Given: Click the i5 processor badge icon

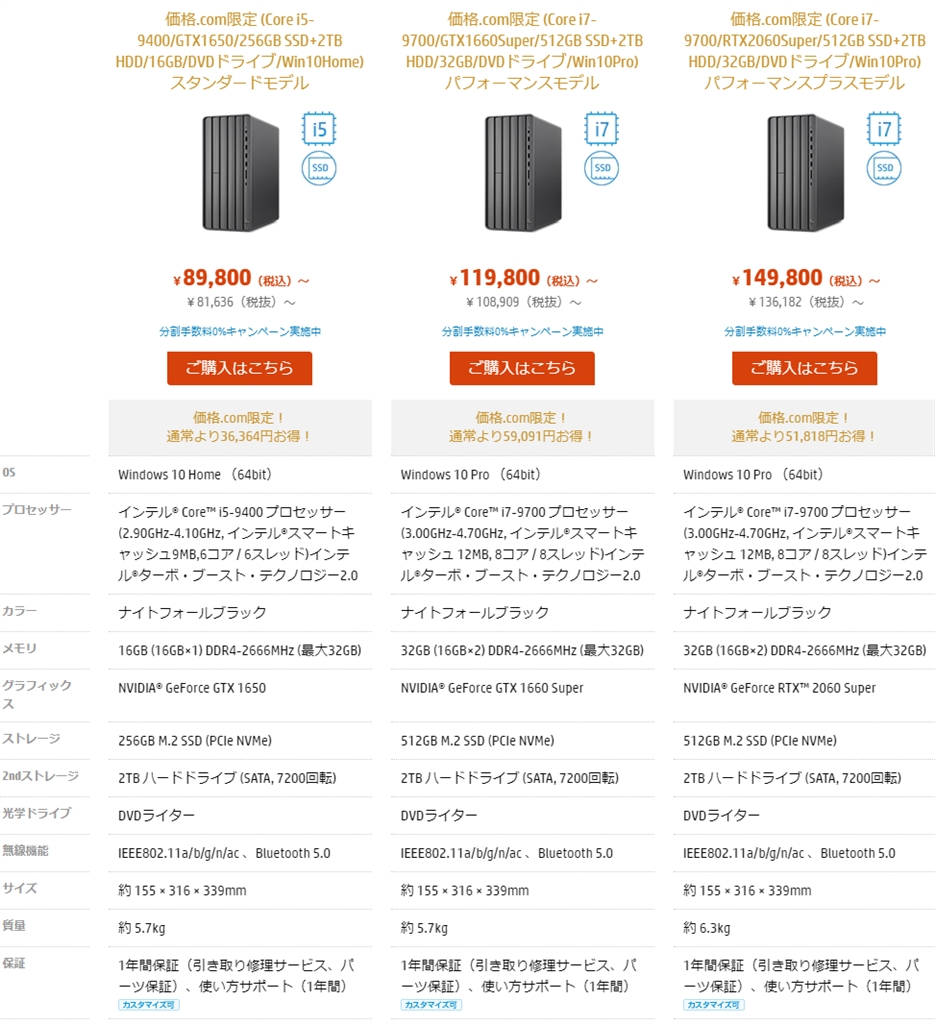Looking at the screenshot, I should (x=319, y=129).
